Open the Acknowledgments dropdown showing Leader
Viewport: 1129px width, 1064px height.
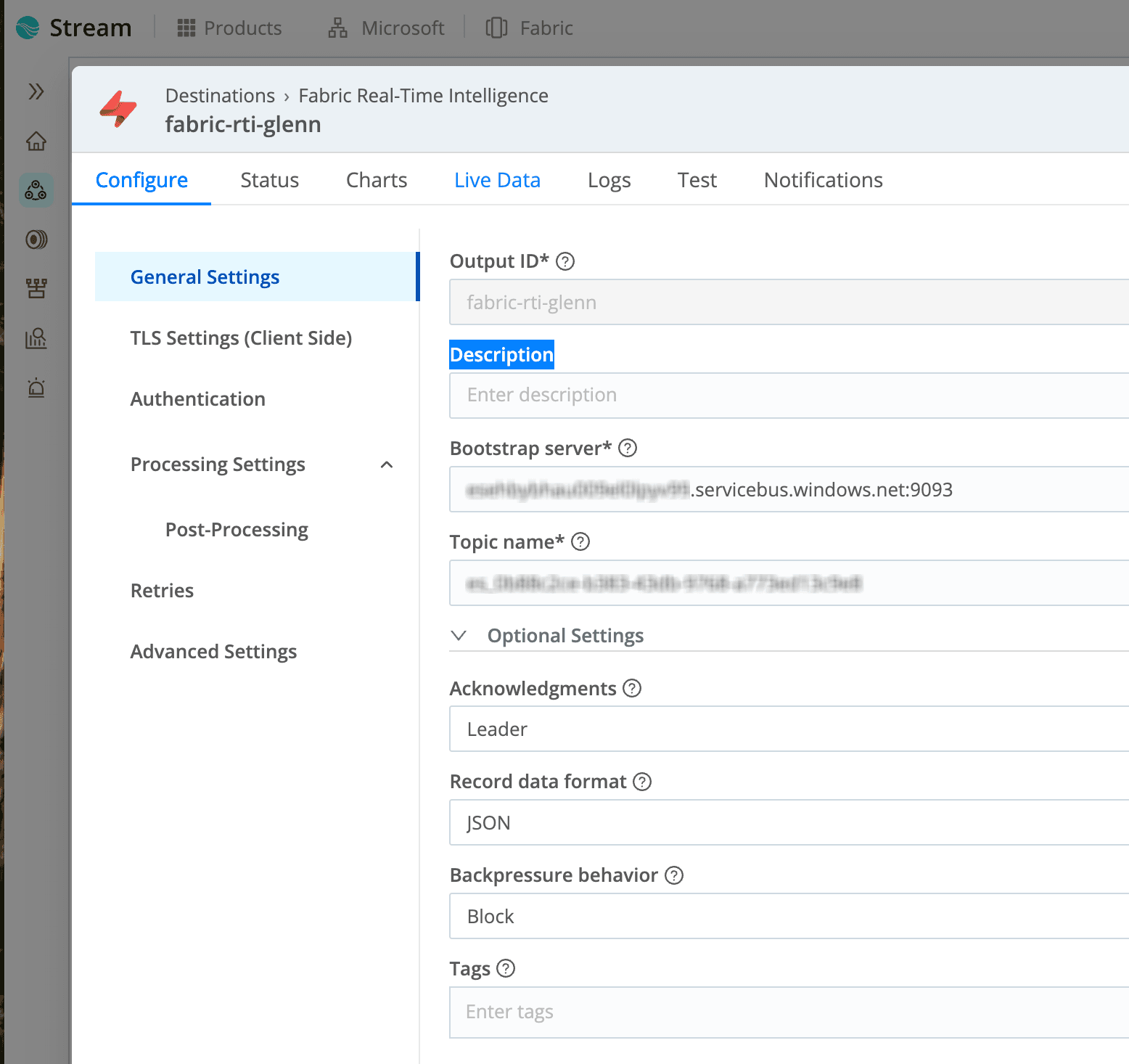pyautogui.click(x=788, y=729)
